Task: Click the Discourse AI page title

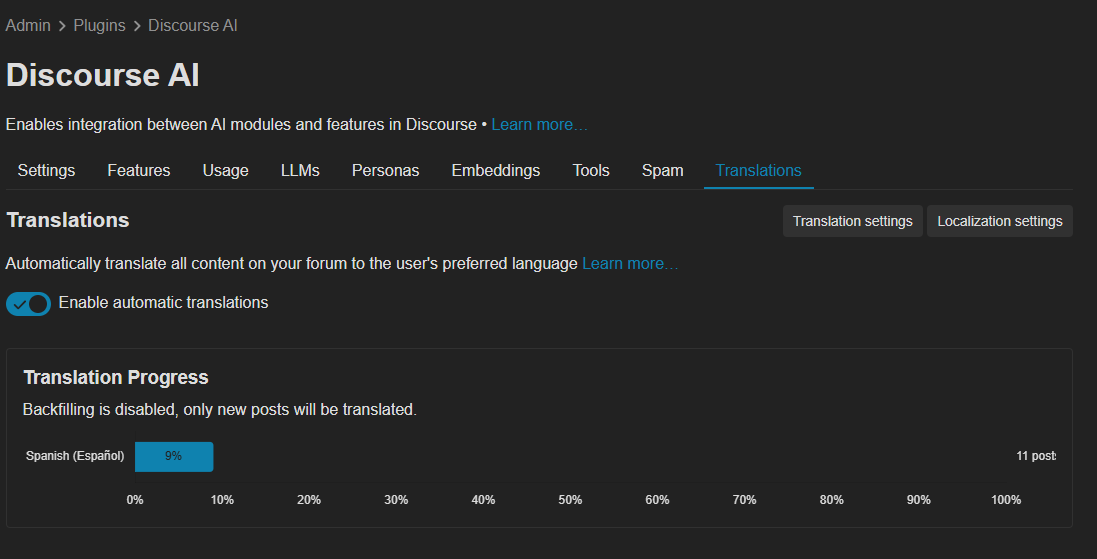Action: 103,76
